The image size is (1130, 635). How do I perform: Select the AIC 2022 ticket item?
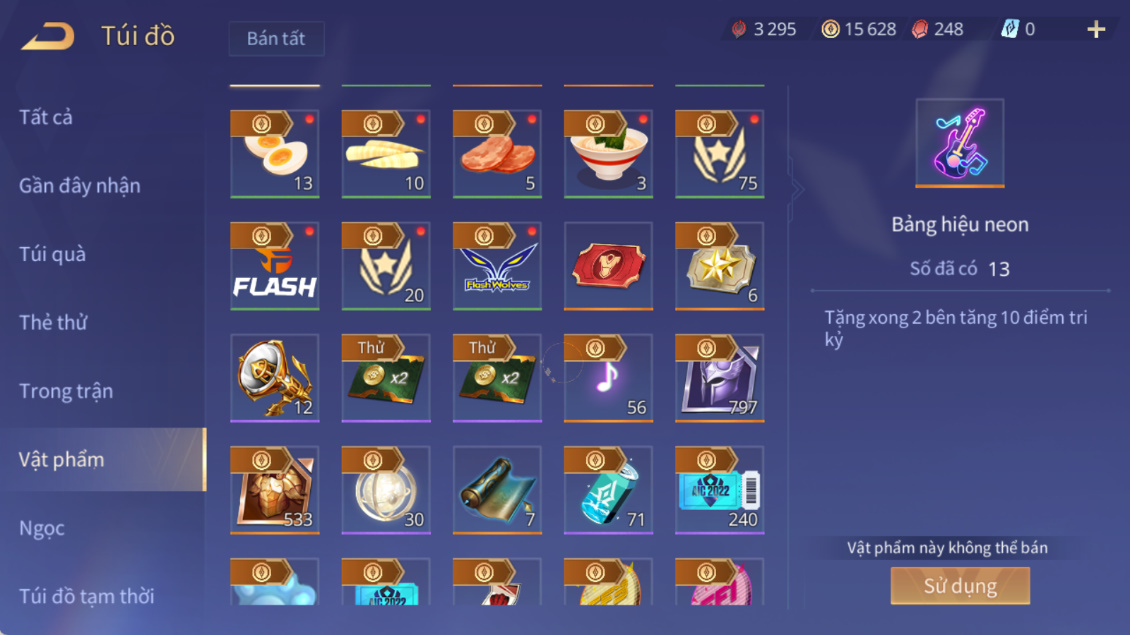[x=719, y=490]
